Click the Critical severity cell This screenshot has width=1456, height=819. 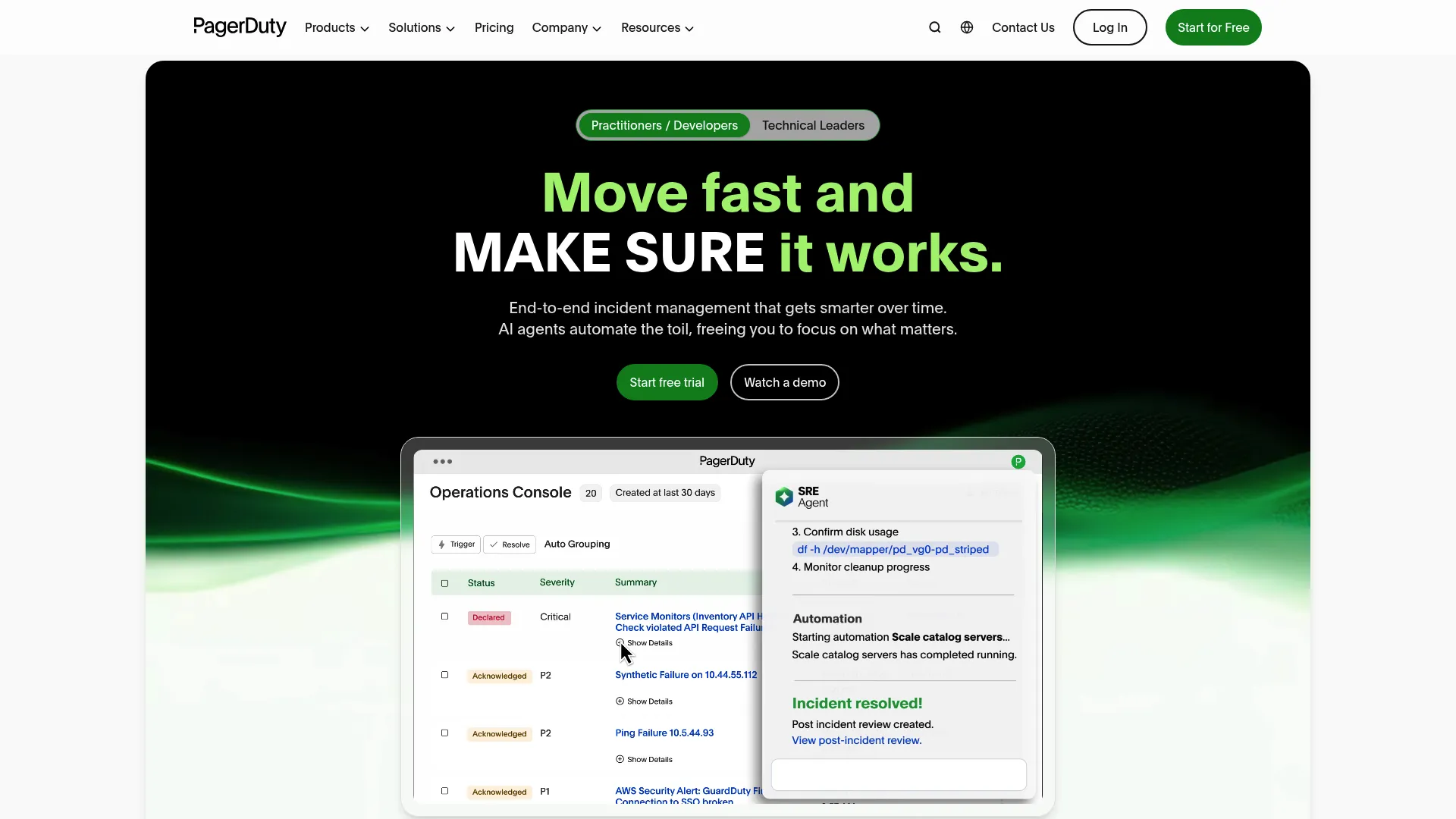point(555,617)
